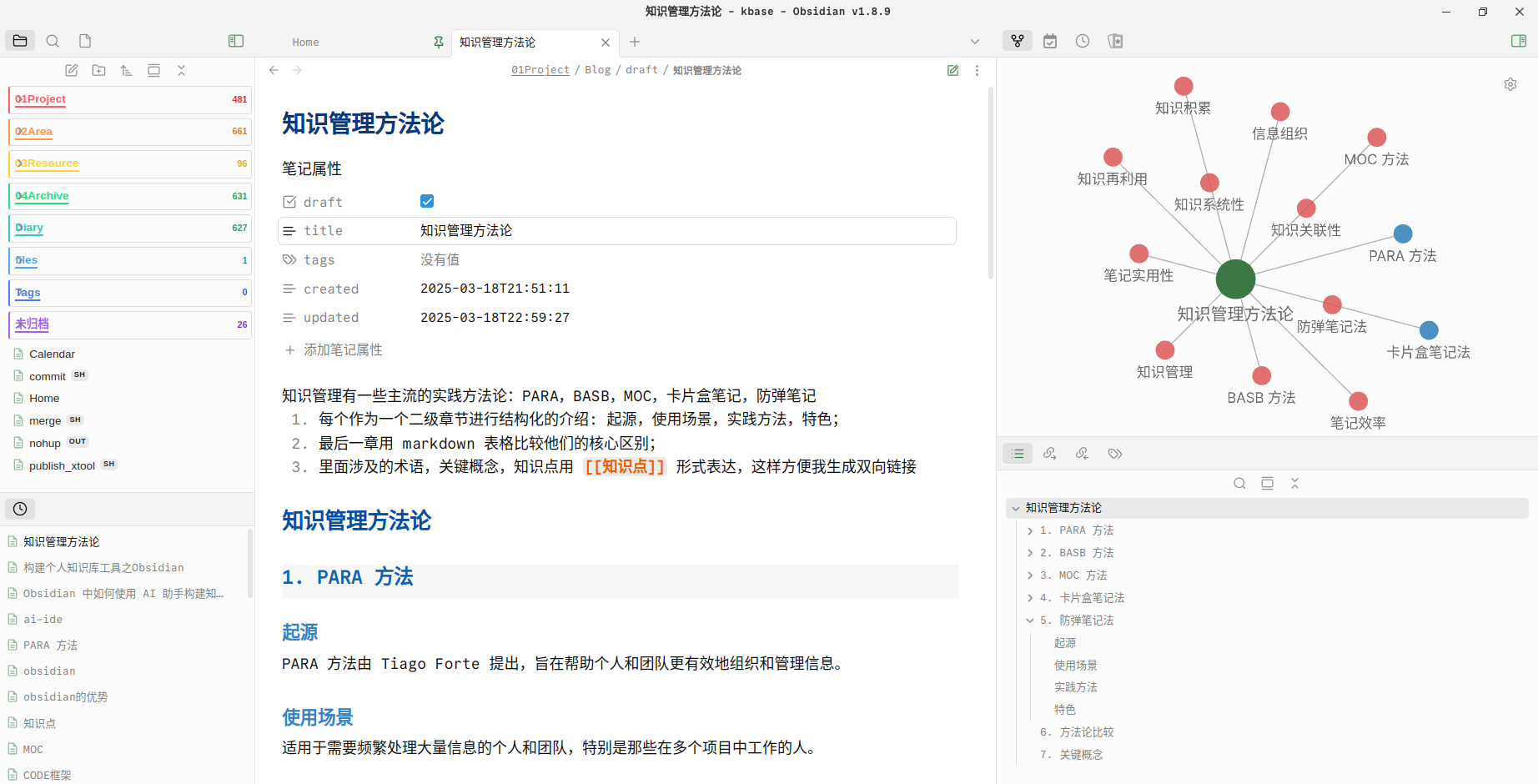
Task: Click the pin icon on Home tab
Action: tap(439, 42)
